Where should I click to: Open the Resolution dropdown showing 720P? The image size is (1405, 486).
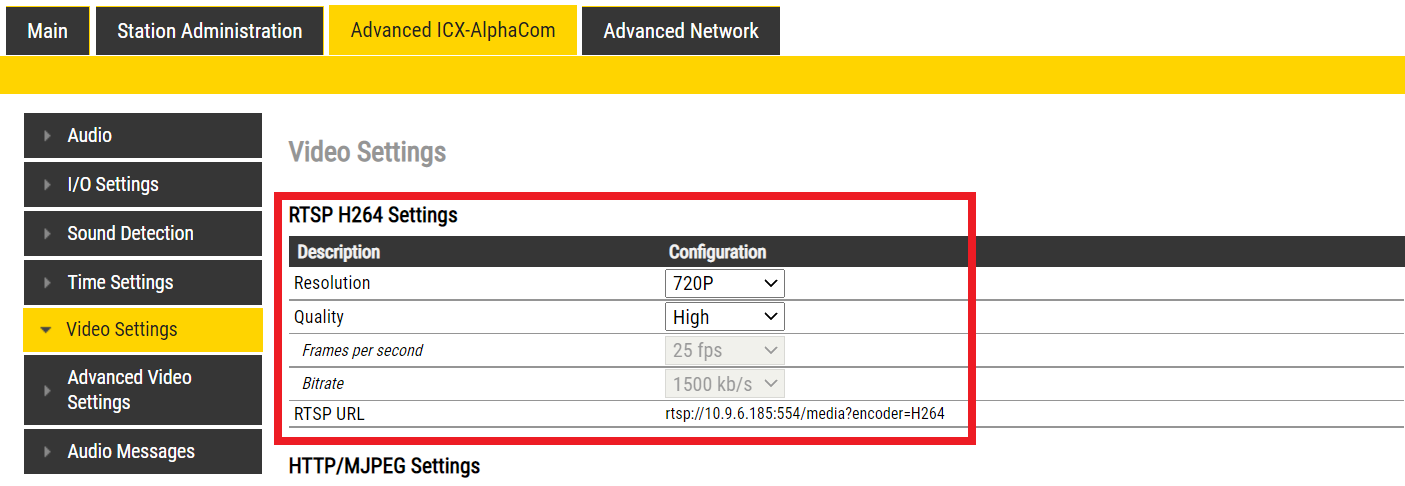pyautogui.click(x=724, y=283)
